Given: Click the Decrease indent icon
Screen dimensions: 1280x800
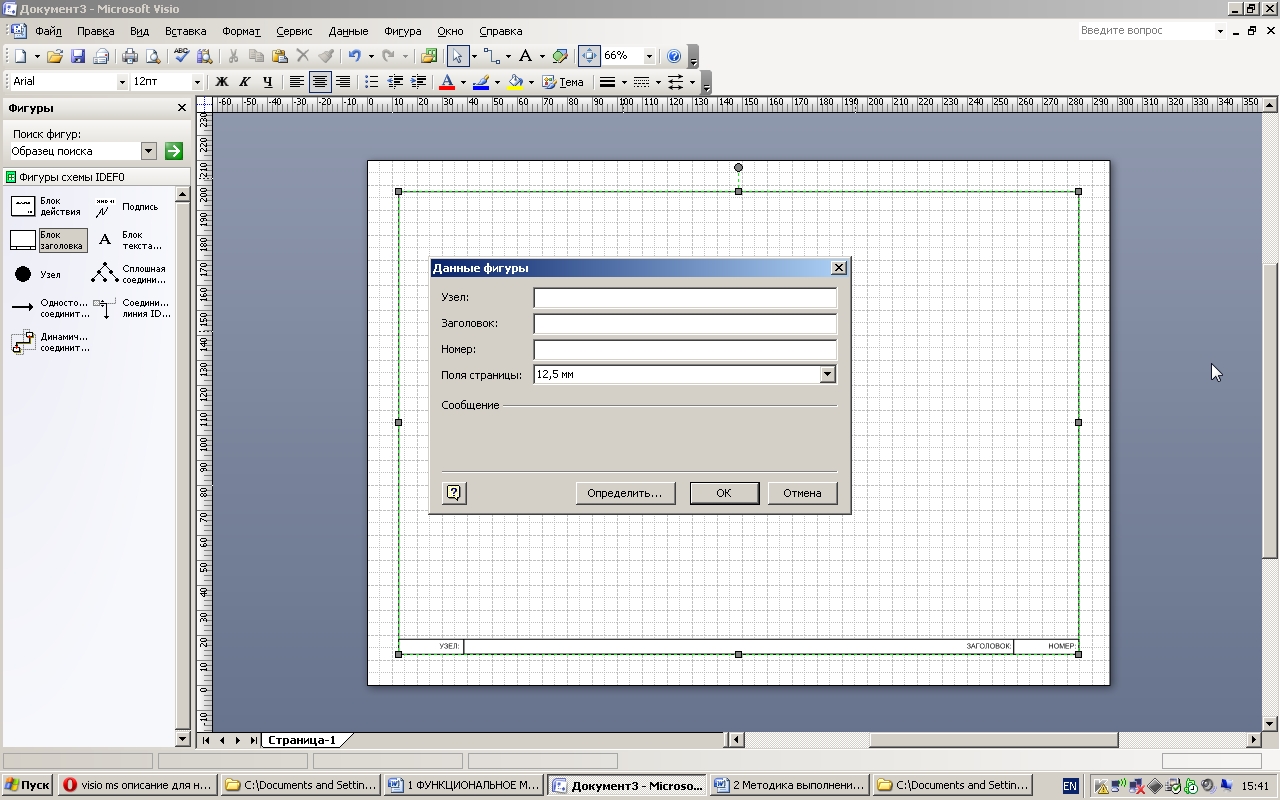Looking at the screenshot, I should (395, 82).
